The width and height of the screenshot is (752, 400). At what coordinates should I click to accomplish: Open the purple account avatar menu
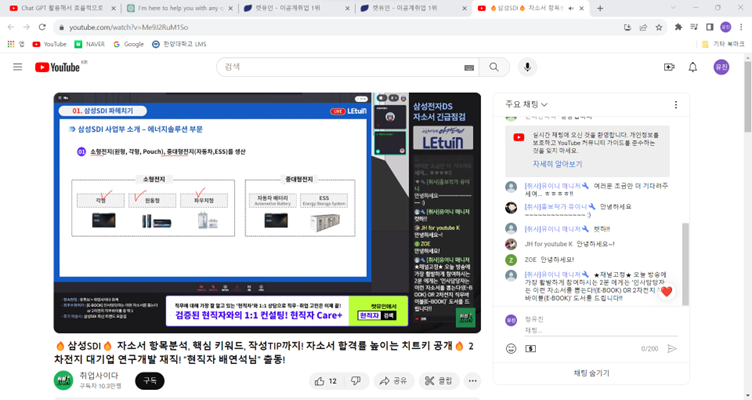click(x=721, y=67)
